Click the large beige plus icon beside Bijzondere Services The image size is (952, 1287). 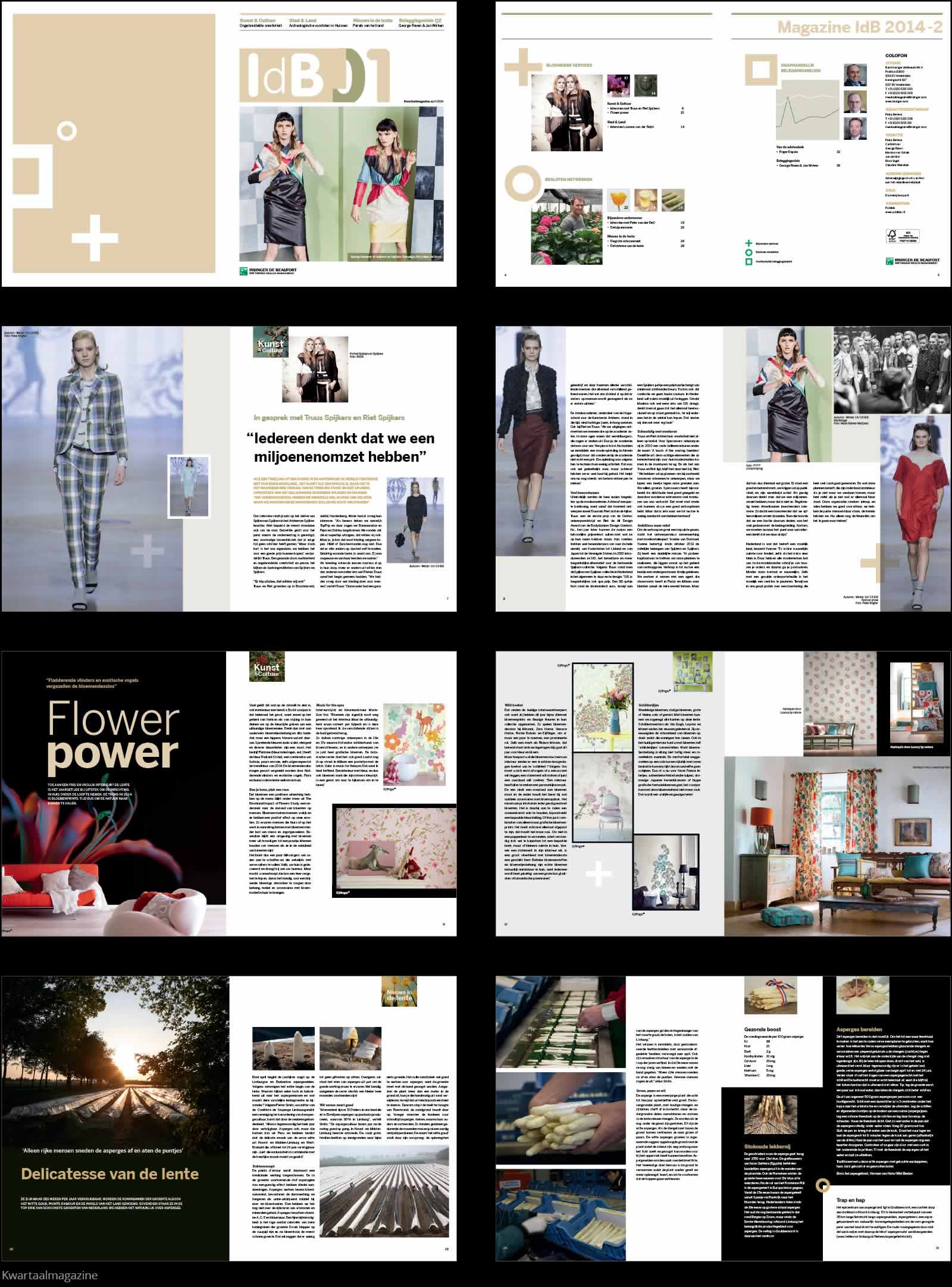[x=522, y=66]
